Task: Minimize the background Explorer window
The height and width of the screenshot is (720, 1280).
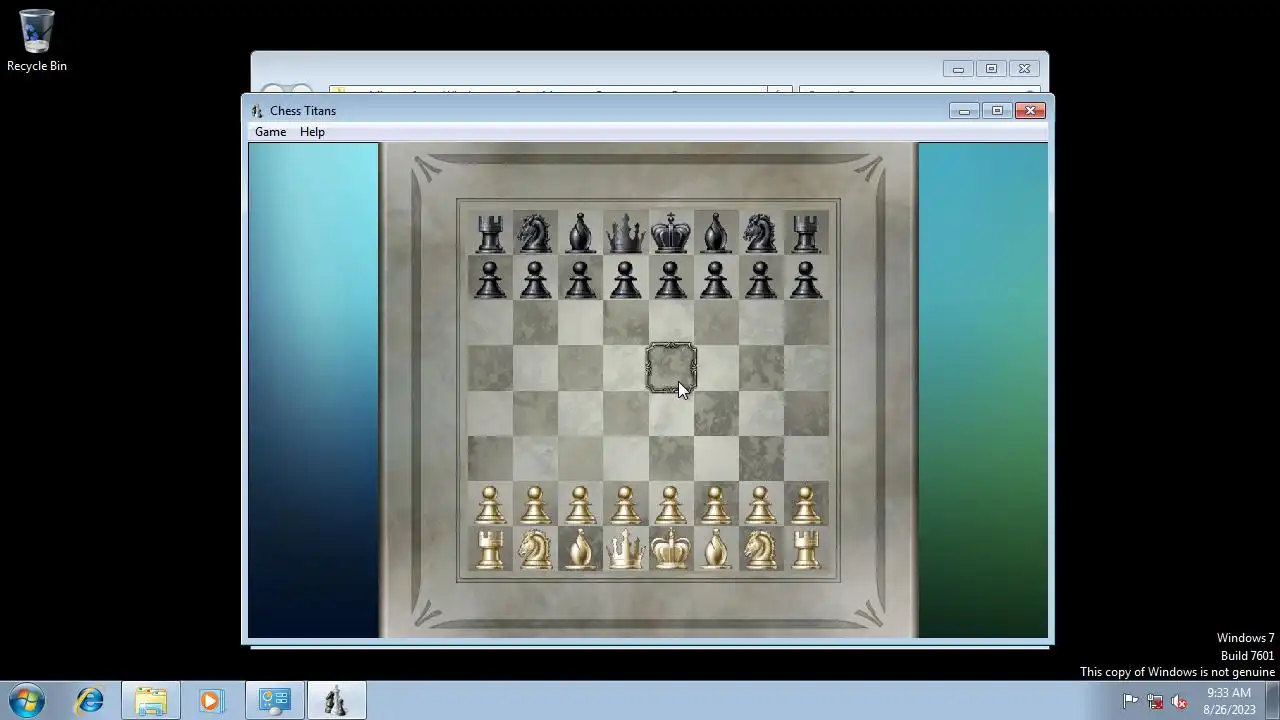Action: point(958,69)
